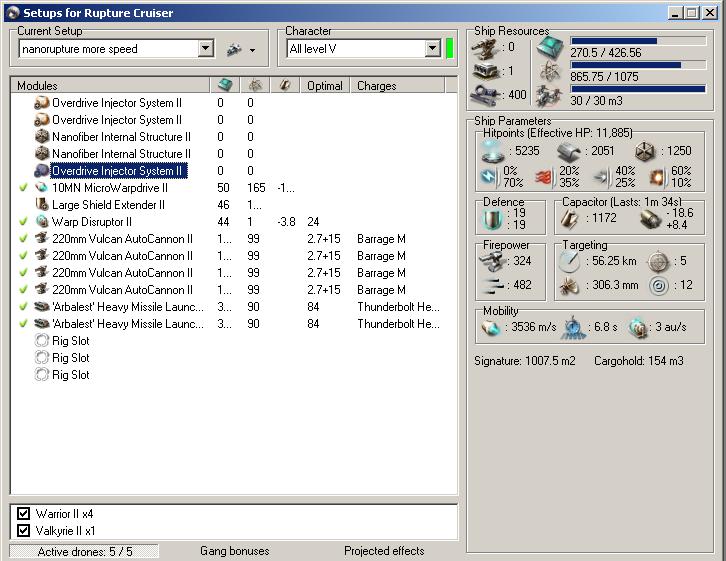
Task: Uncheck the Valkyrie II x1 drone checkbox
Action: pos(23,530)
